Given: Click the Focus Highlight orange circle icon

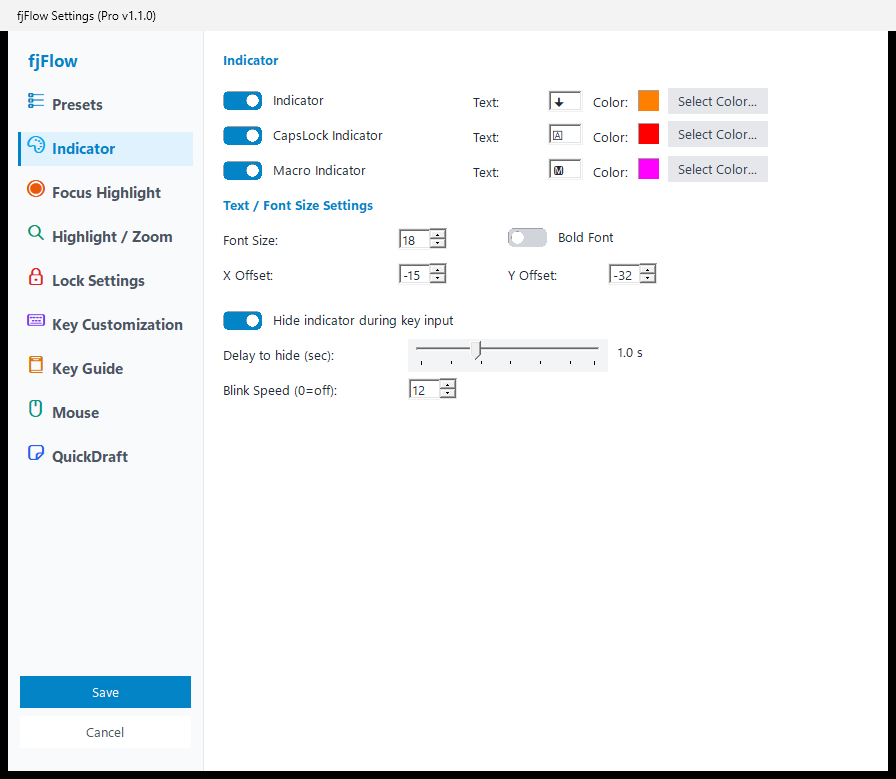Looking at the screenshot, I should tap(35, 189).
